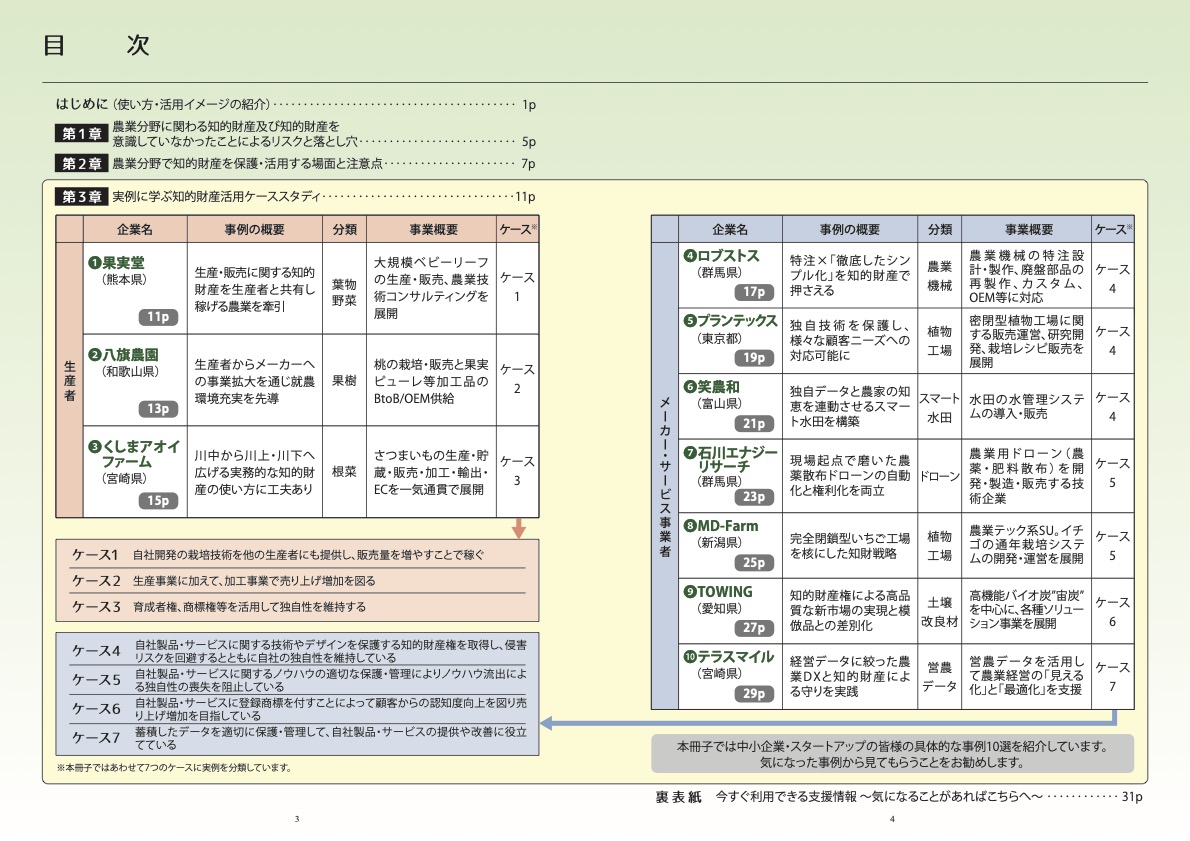1190x841 pixels.
Task: Select the 17p page badge for ロブストス
Action: 754,292
